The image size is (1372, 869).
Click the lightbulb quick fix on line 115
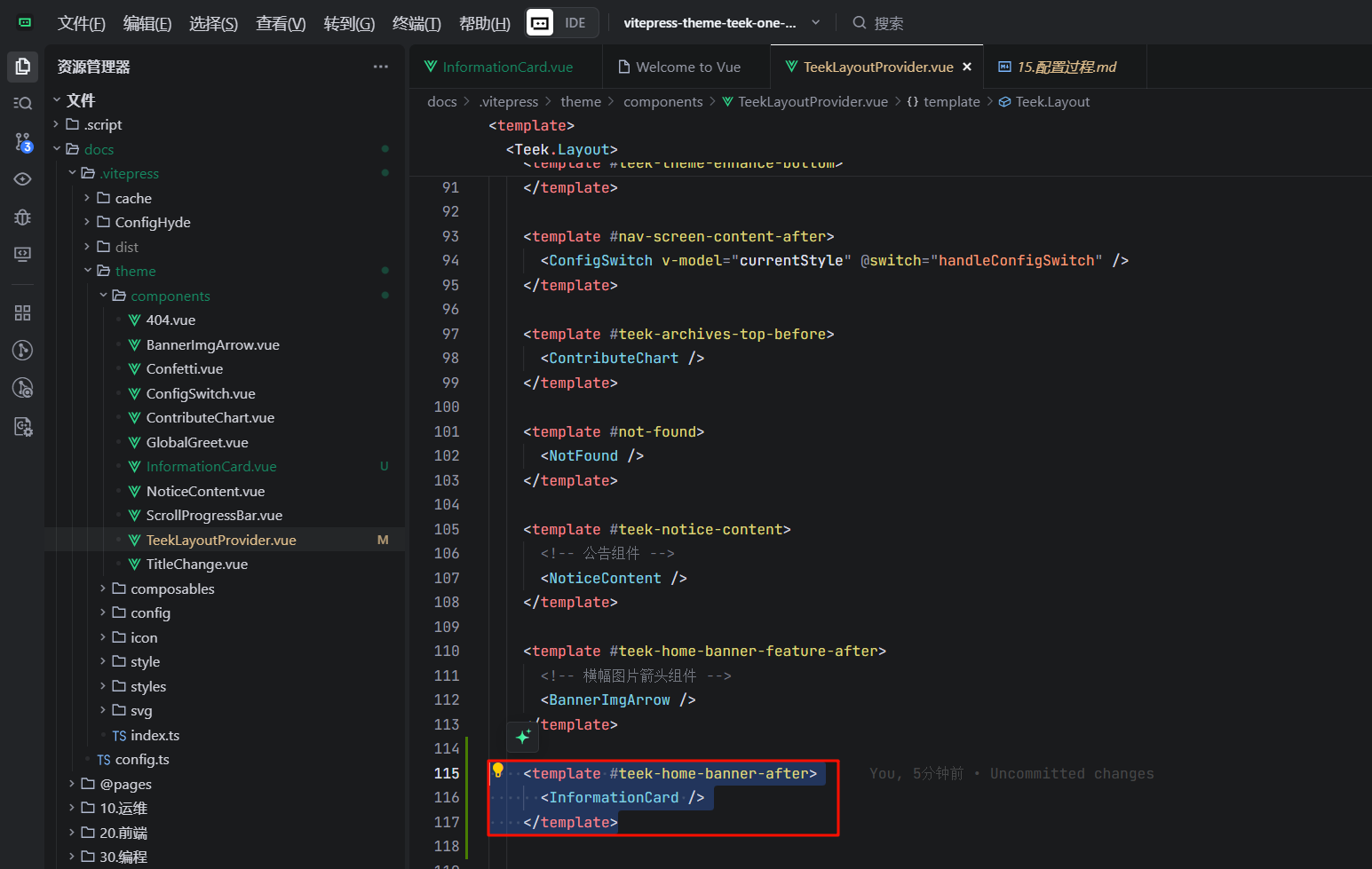click(498, 770)
